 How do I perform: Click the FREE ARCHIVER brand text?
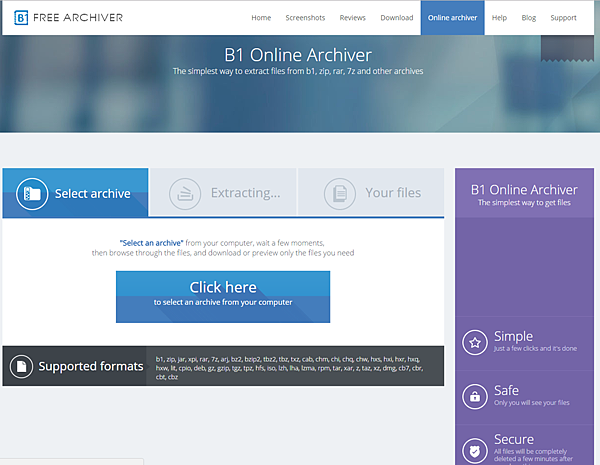[x=78, y=18]
